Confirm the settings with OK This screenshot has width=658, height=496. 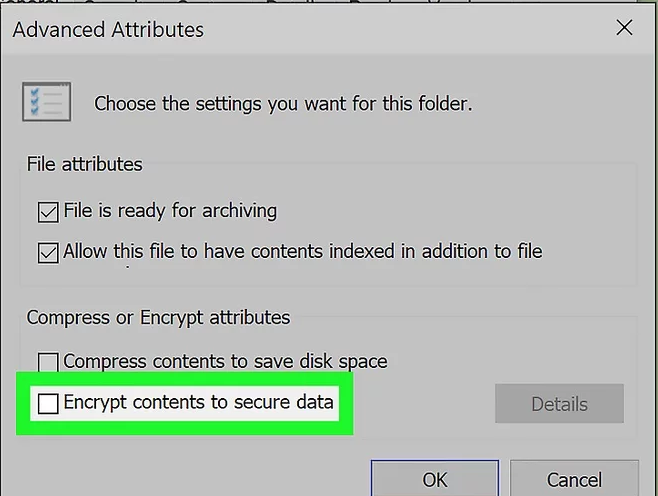[435, 479]
